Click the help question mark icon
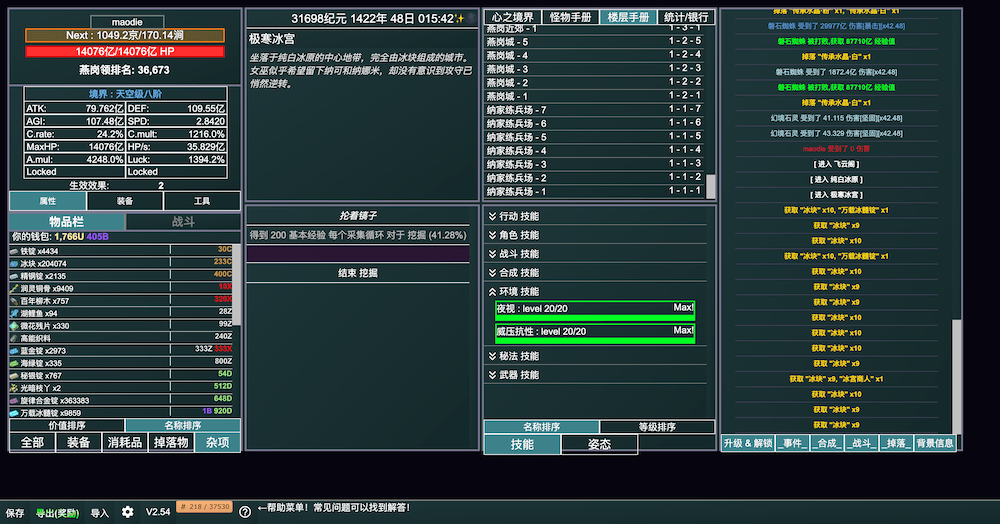Screen dimensions: 1000x524 point(244,511)
